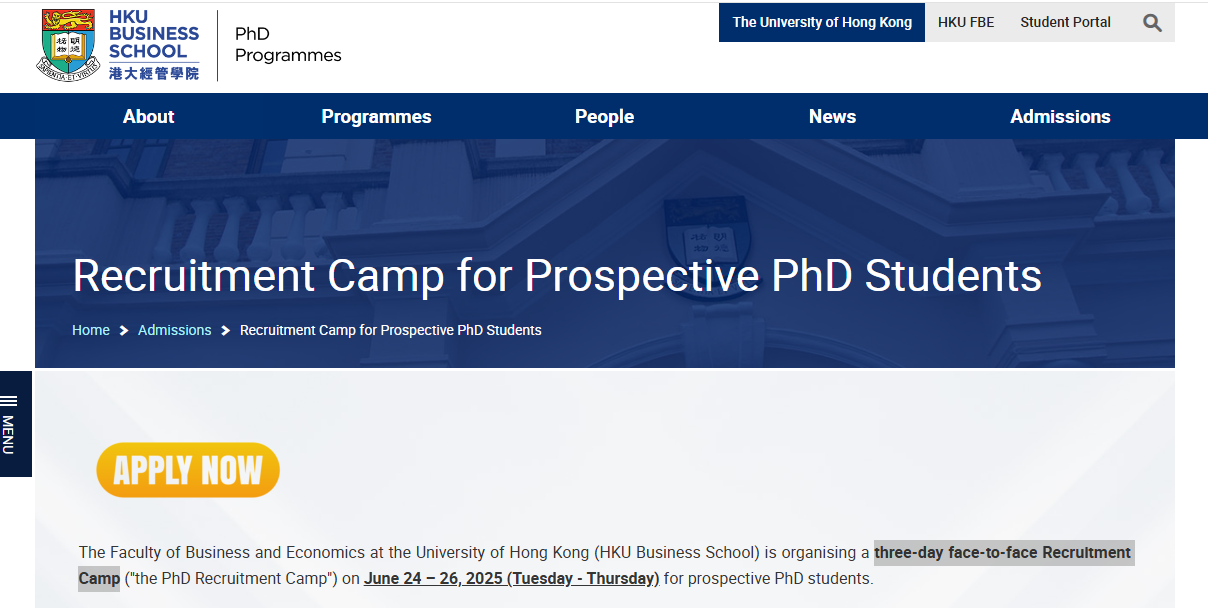Open the About menu
1208x608 pixels.
coord(148,116)
